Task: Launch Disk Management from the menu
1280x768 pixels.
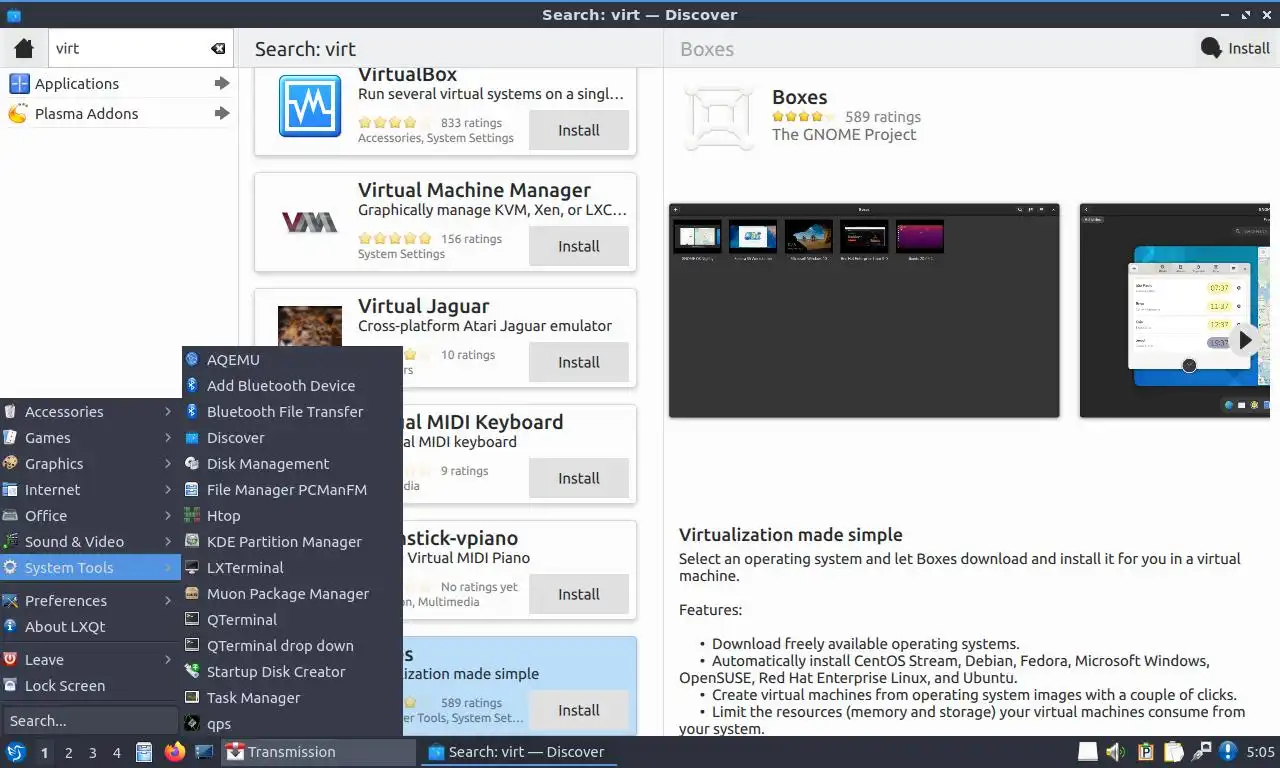Action: 292,464
